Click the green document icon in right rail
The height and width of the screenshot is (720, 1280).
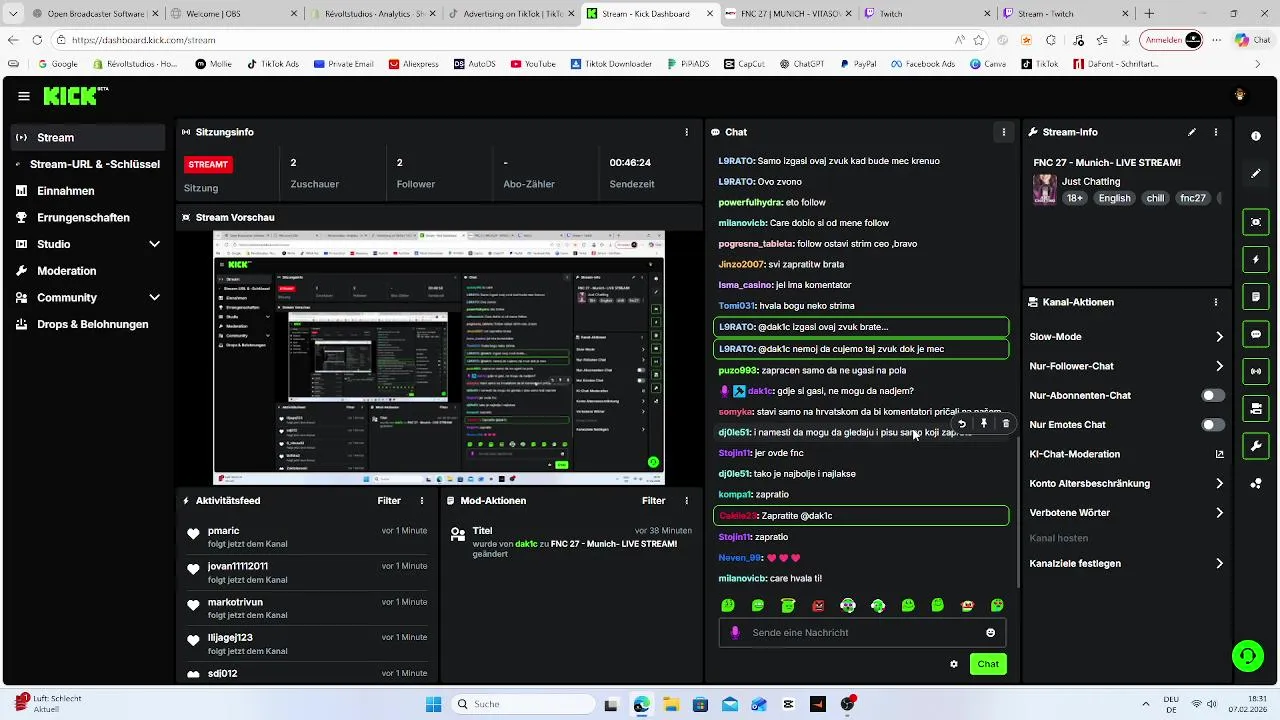1256,297
